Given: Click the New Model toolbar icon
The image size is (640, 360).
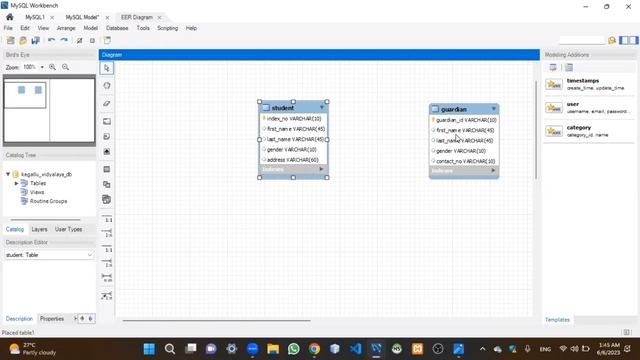Looking at the screenshot, I should [x=11, y=40].
